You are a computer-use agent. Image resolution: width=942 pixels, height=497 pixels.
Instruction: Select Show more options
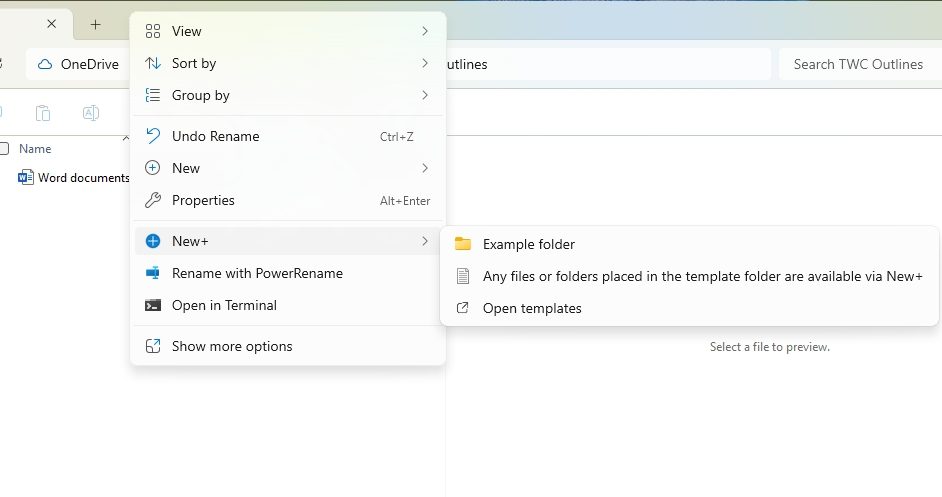click(232, 346)
